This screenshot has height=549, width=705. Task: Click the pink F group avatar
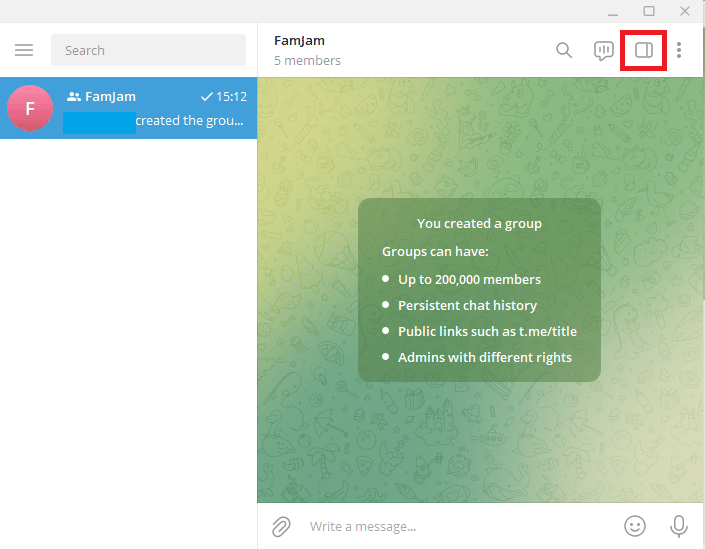point(30,108)
